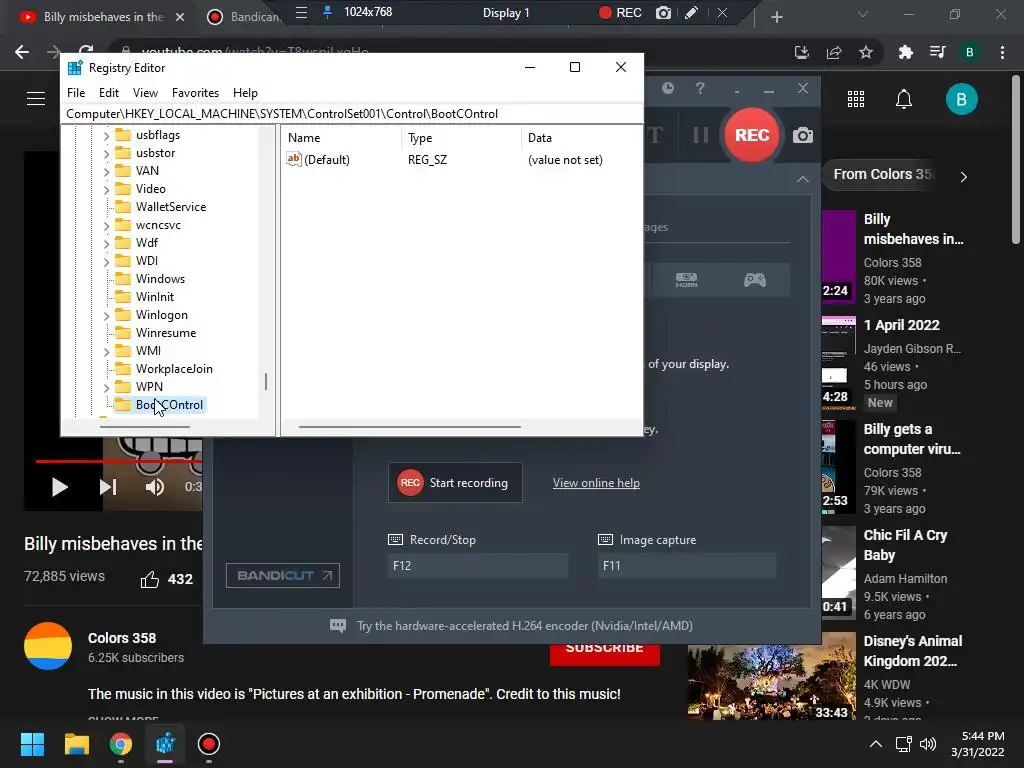Select the BootCOntrol registry key
1024x768 pixels.
[x=169, y=405]
